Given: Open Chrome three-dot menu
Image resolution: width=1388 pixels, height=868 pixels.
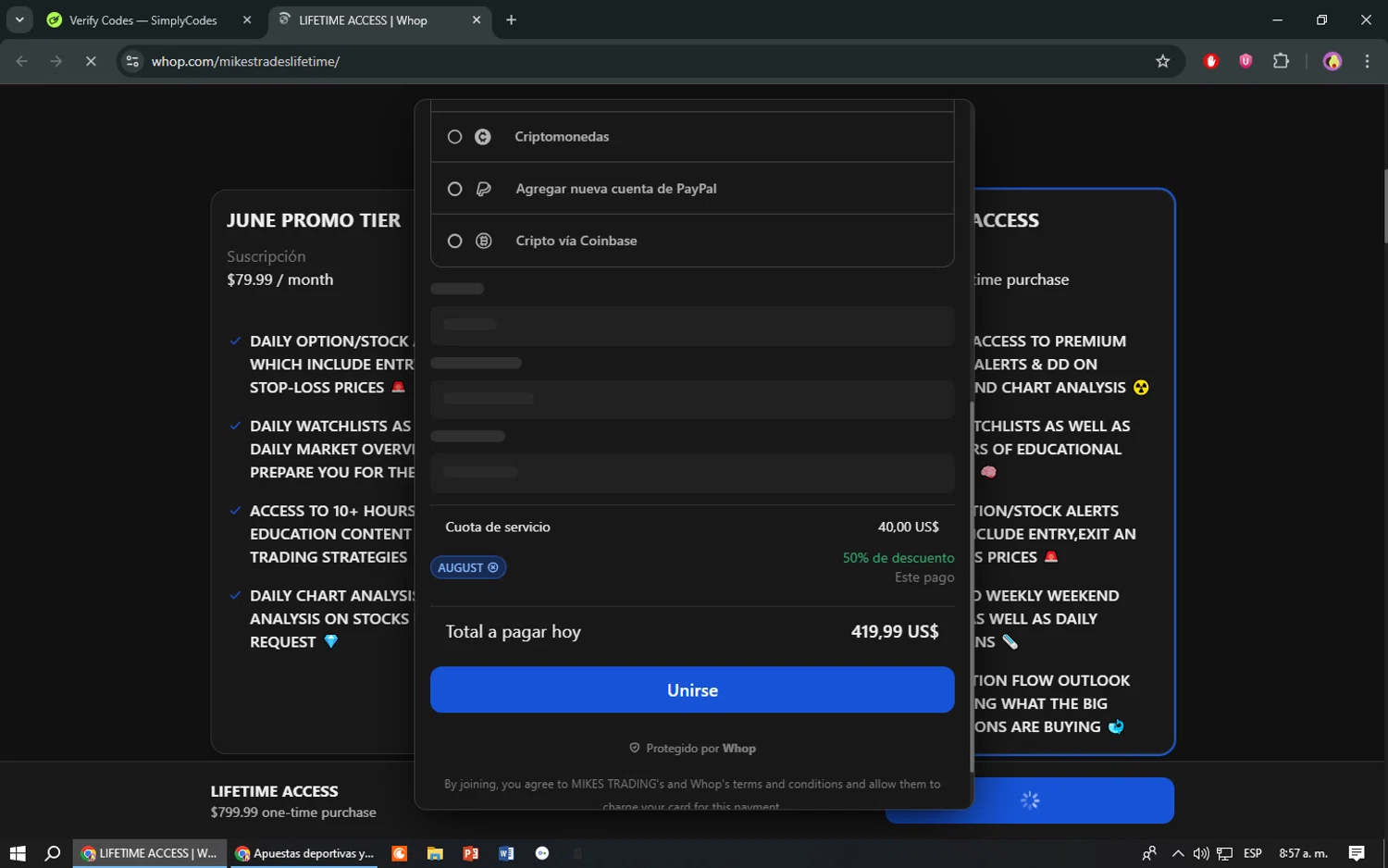Looking at the screenshot, I should [x=1367, y=61].
